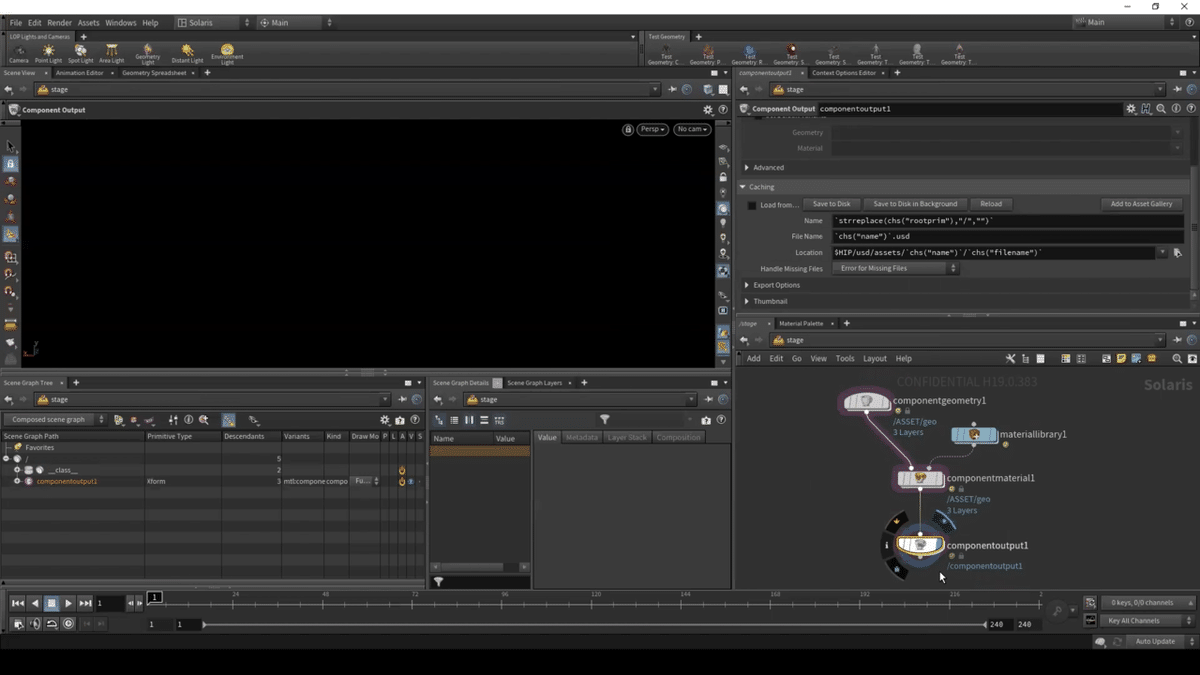Toggle active state icon on componentoutput1 row

(x=402, y=482)
